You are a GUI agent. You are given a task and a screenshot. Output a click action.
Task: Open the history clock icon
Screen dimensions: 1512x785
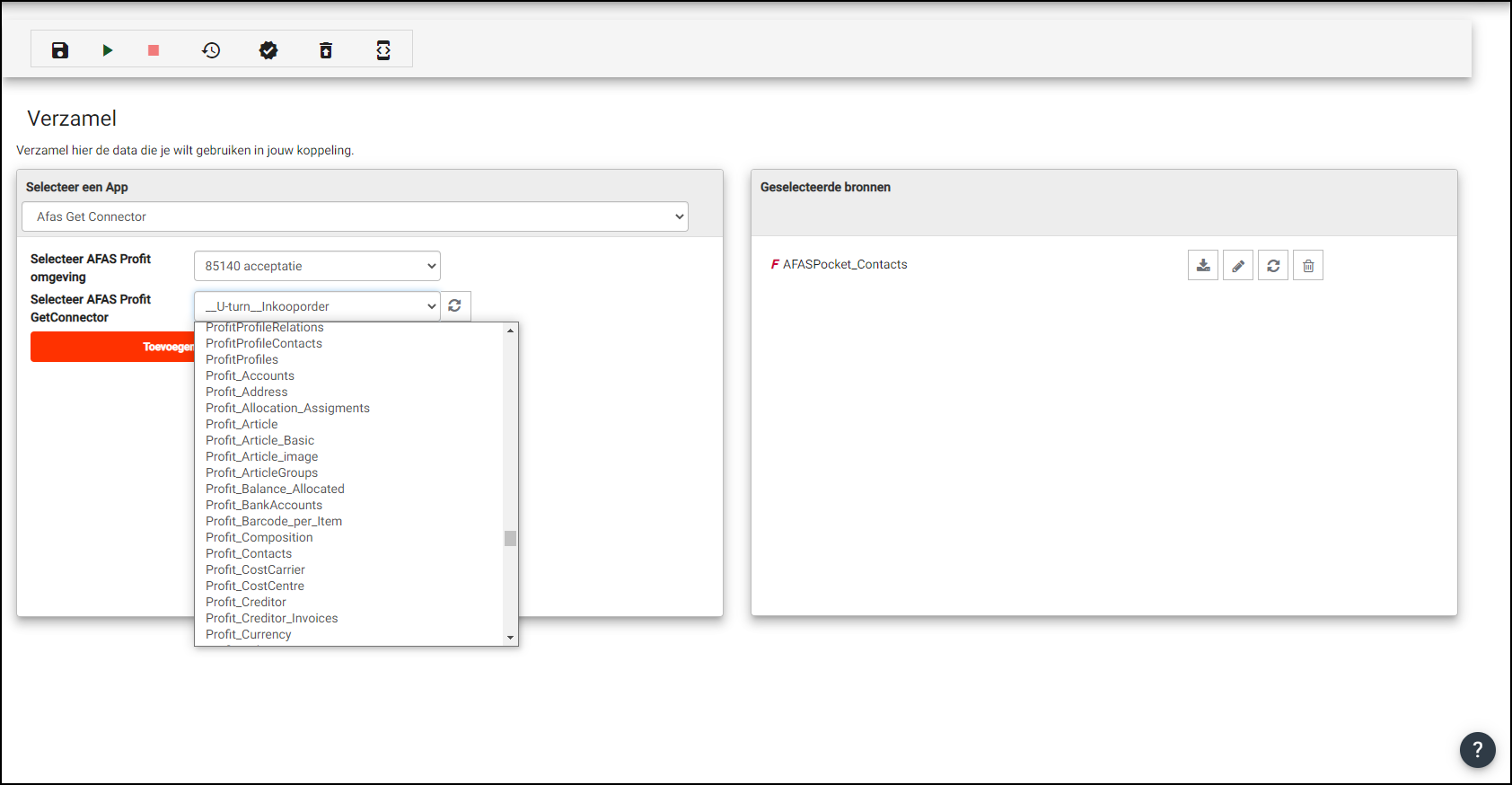coord(211,50)
